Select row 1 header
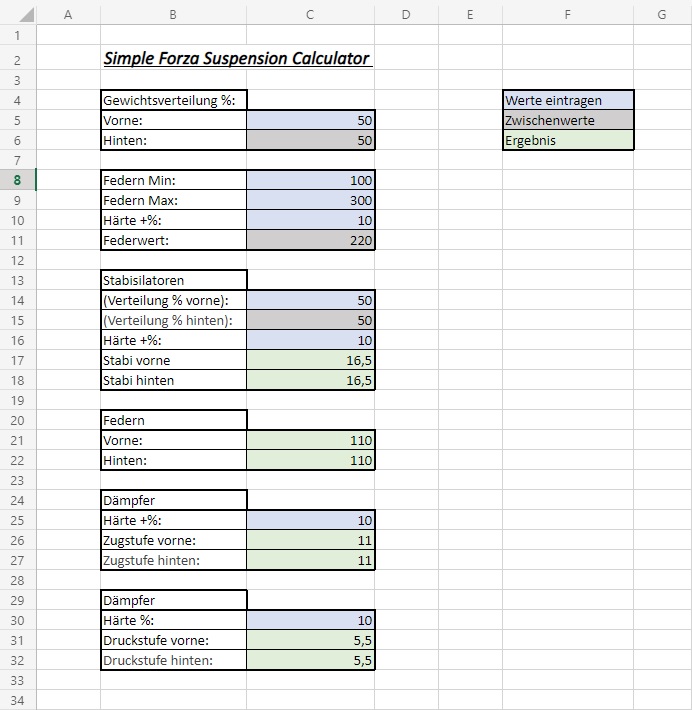The height and width of the screenshot is (710, 692). pyautogui.click(x=18, y=35)
